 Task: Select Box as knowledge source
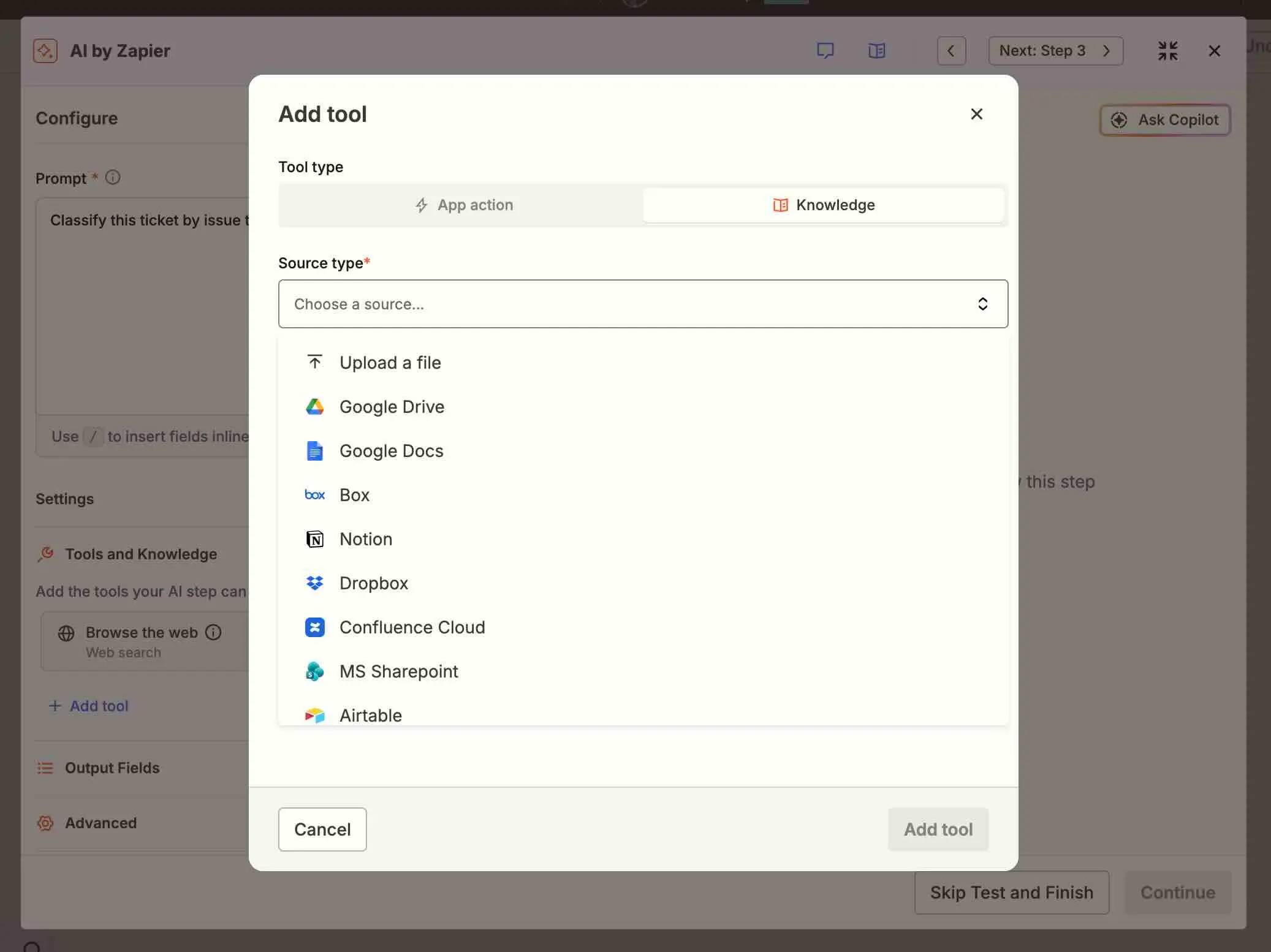click(x=643, y=495)
